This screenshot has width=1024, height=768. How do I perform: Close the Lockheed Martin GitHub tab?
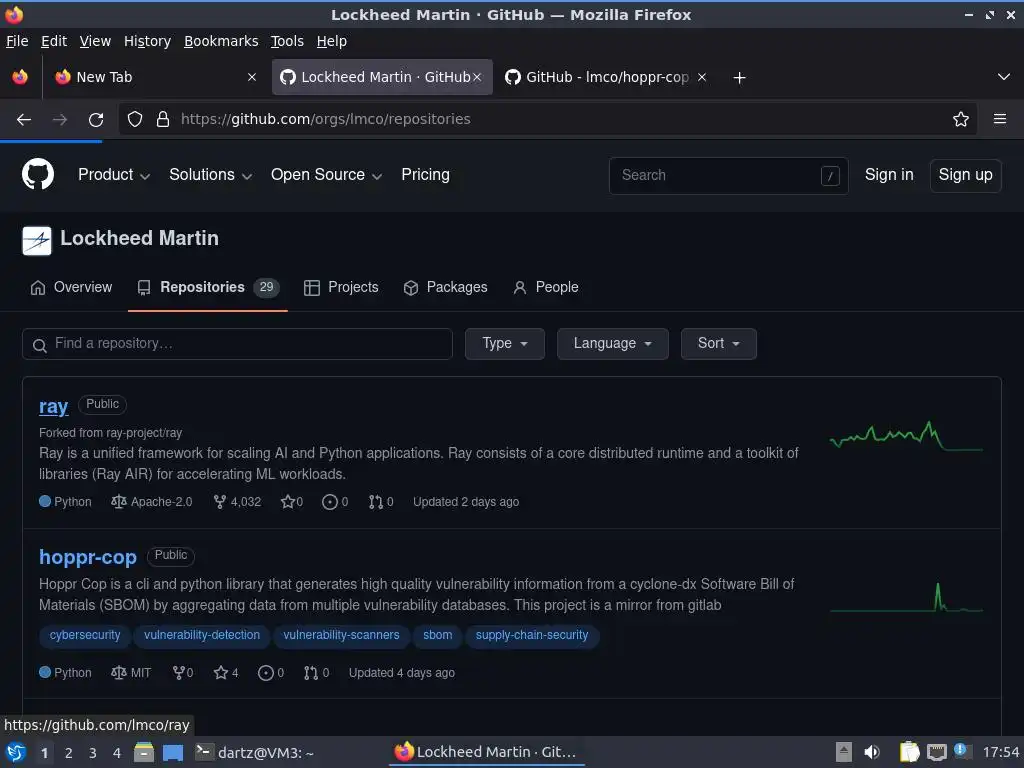(477, 77)
